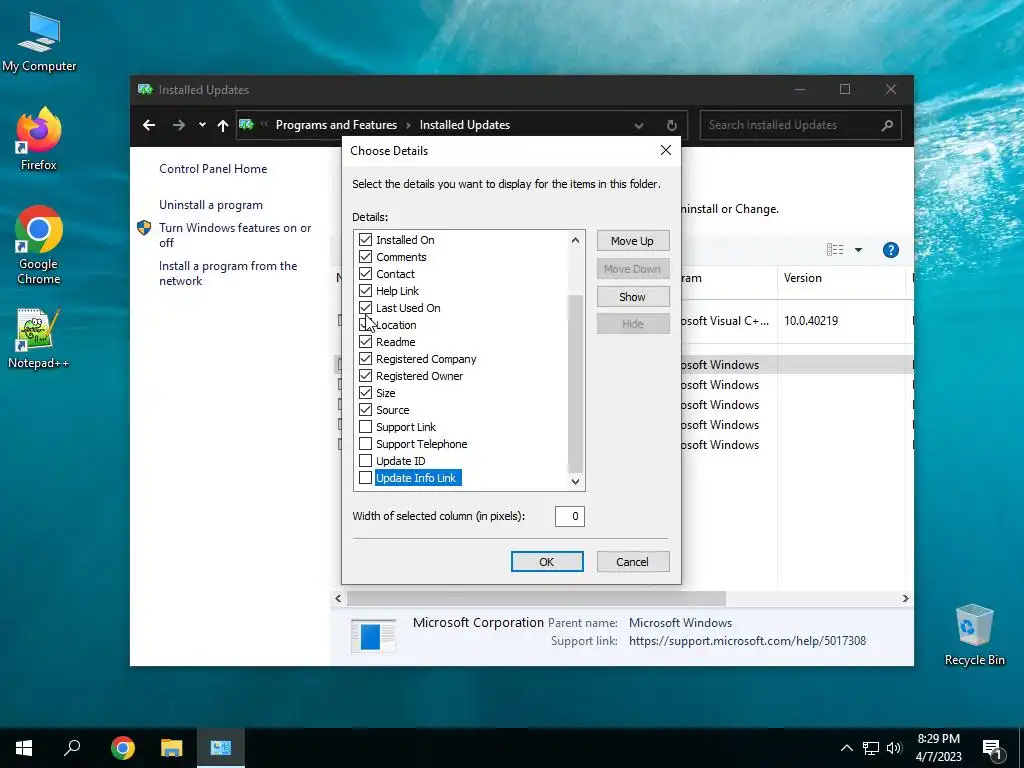Viewport: 1024px width, 768px height.
Task: Show hidden system tray icons
Action: pos(846,748)
